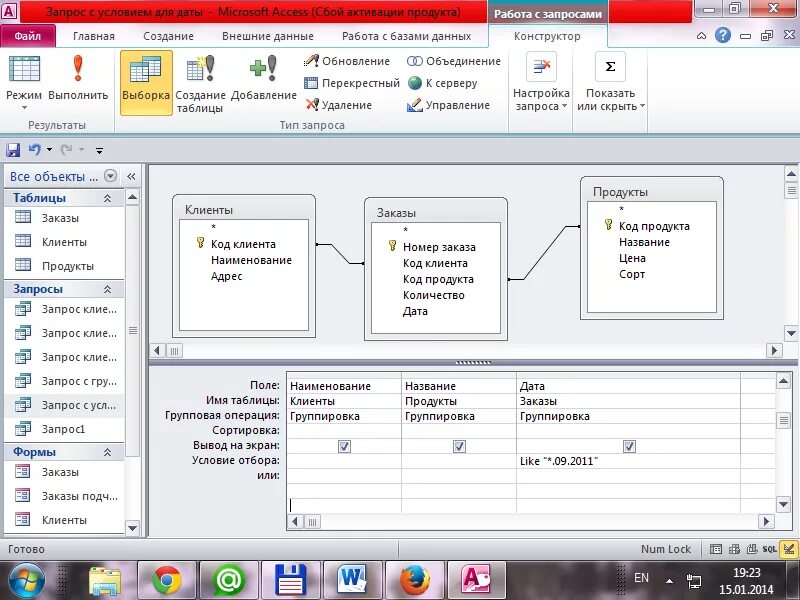Toggle Вывод на экран for Название column
The image size is (800, 600).
click(x=459, y=446)
